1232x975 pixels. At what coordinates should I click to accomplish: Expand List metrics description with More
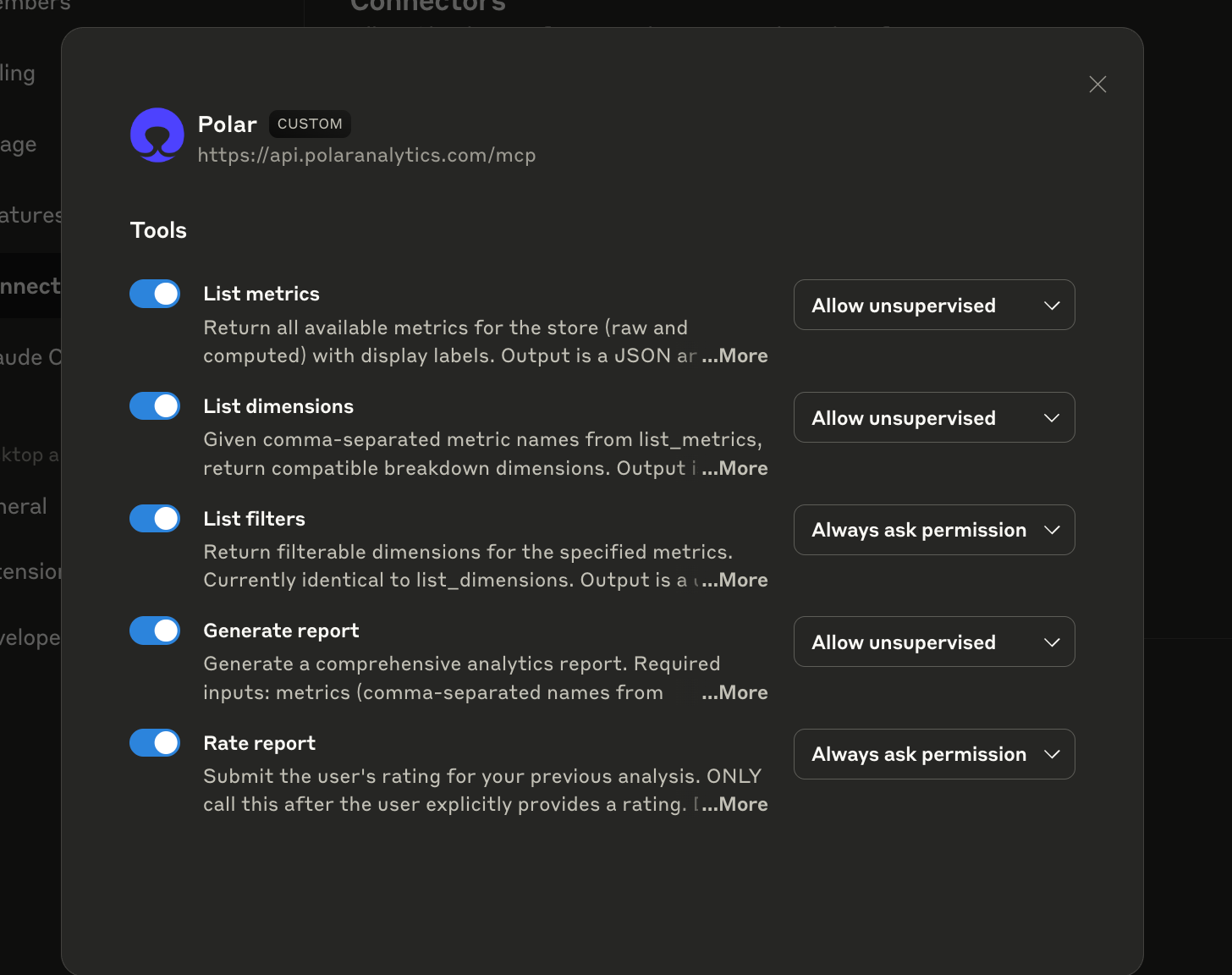pyautogui.click(x=734, y=355)
